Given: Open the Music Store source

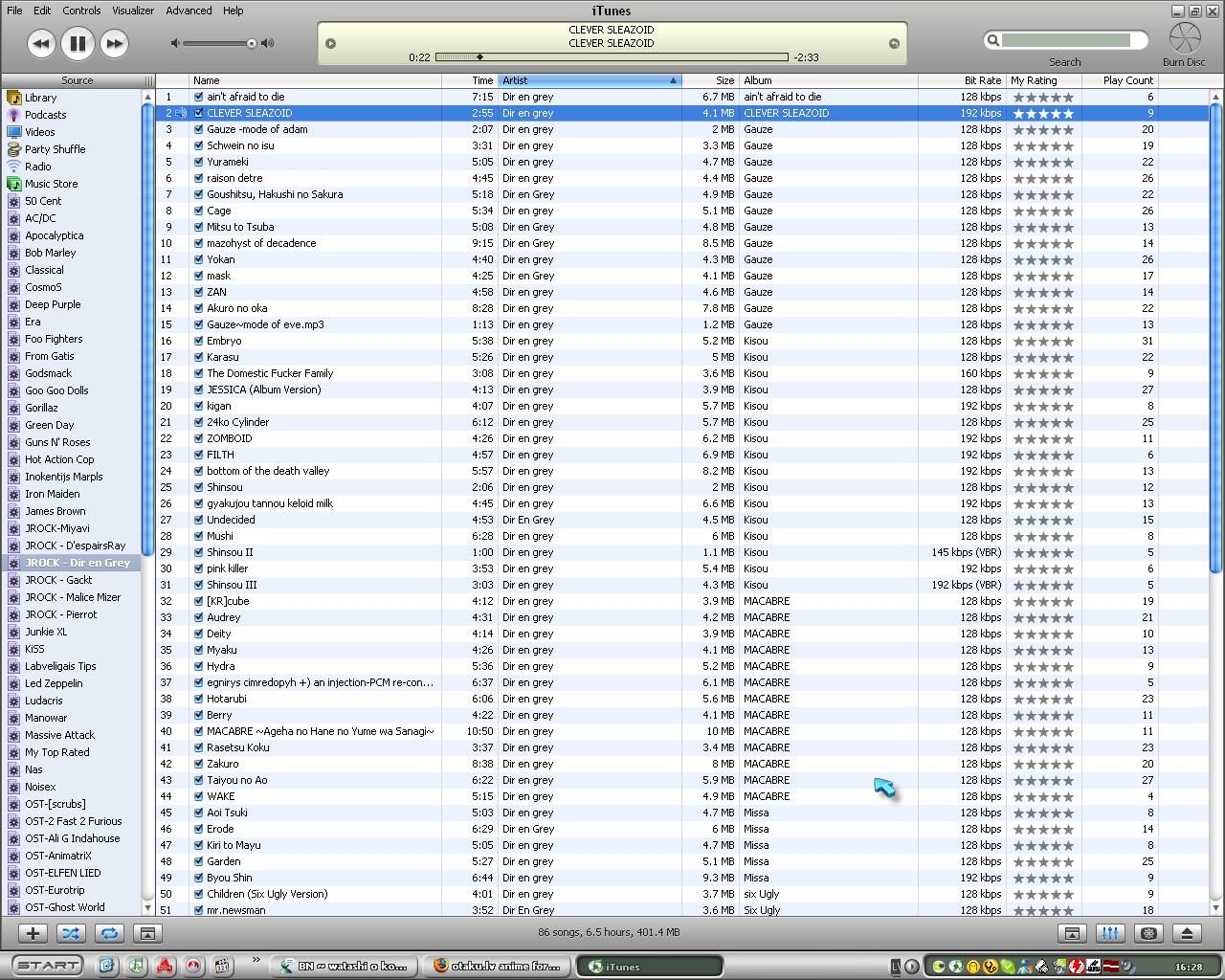Looking at the screenshot, I should tap(51, 184).
